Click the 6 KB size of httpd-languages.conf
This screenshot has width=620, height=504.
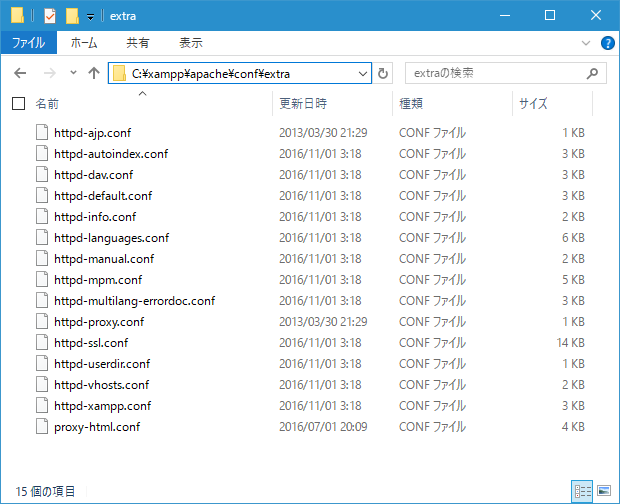(x=573, y=238)
